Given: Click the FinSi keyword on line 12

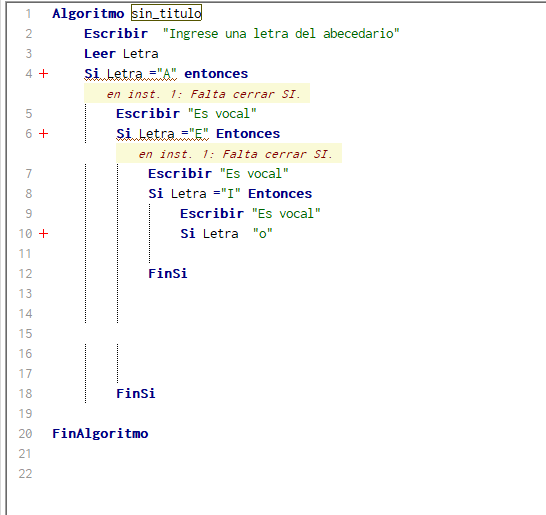Looking at the screenshot, I should coord(168,274).
